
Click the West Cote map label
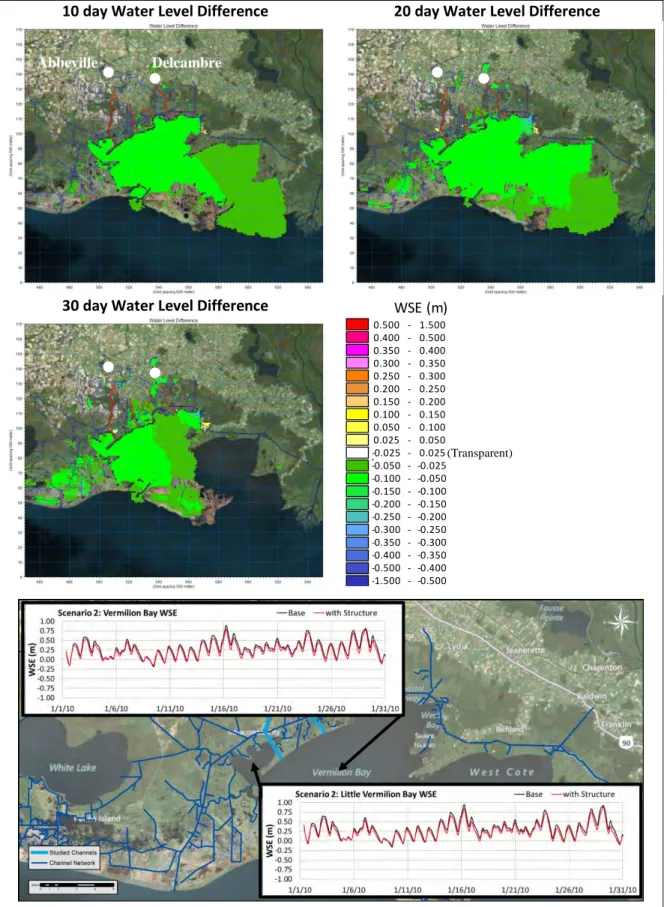[502, 772]
